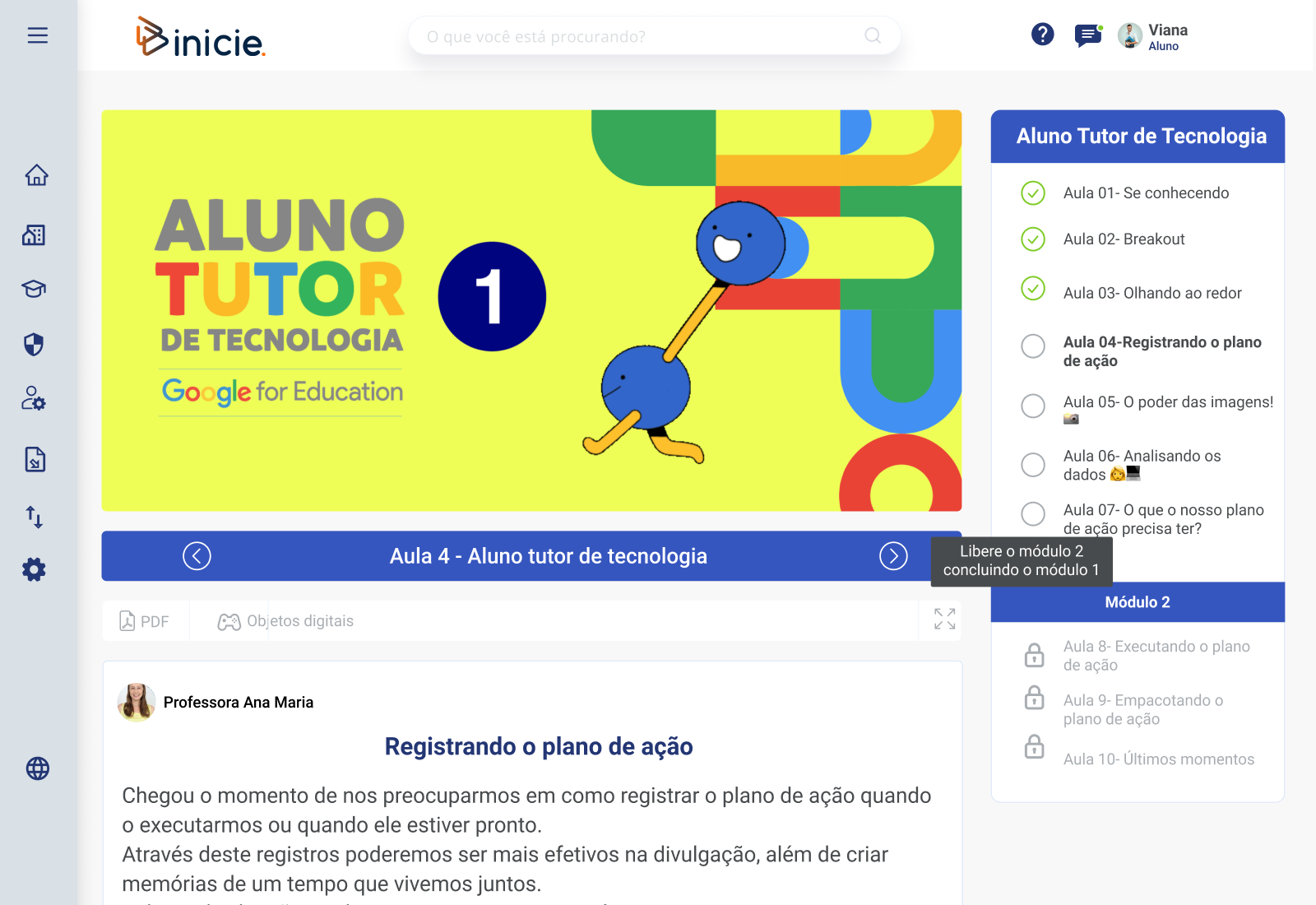The height and width of the screenshot is (905, 1316).
Task: Toggle Aula 02 completion check
Action: click(x=1033, y=239)
